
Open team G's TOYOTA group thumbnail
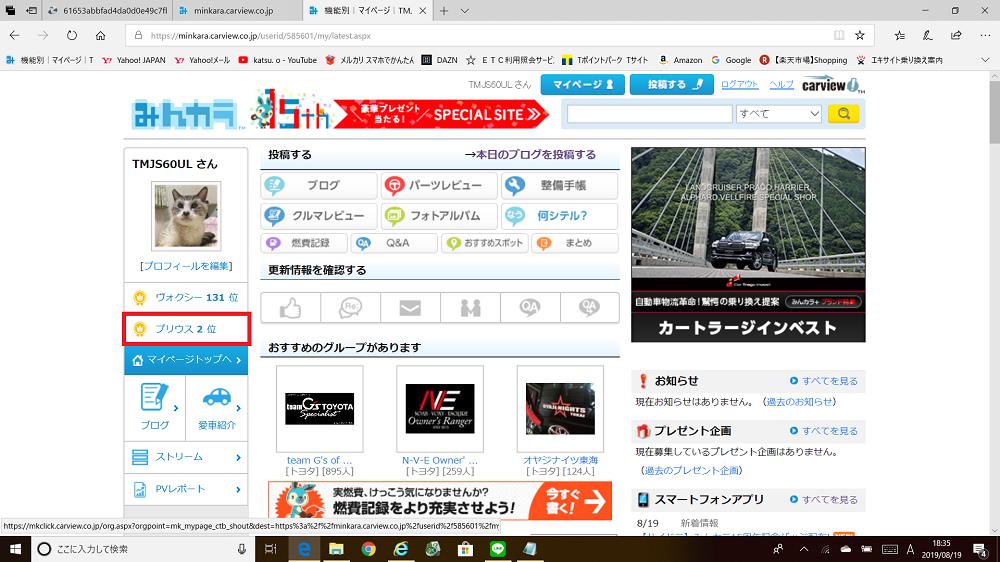click(x=320, y=409)
